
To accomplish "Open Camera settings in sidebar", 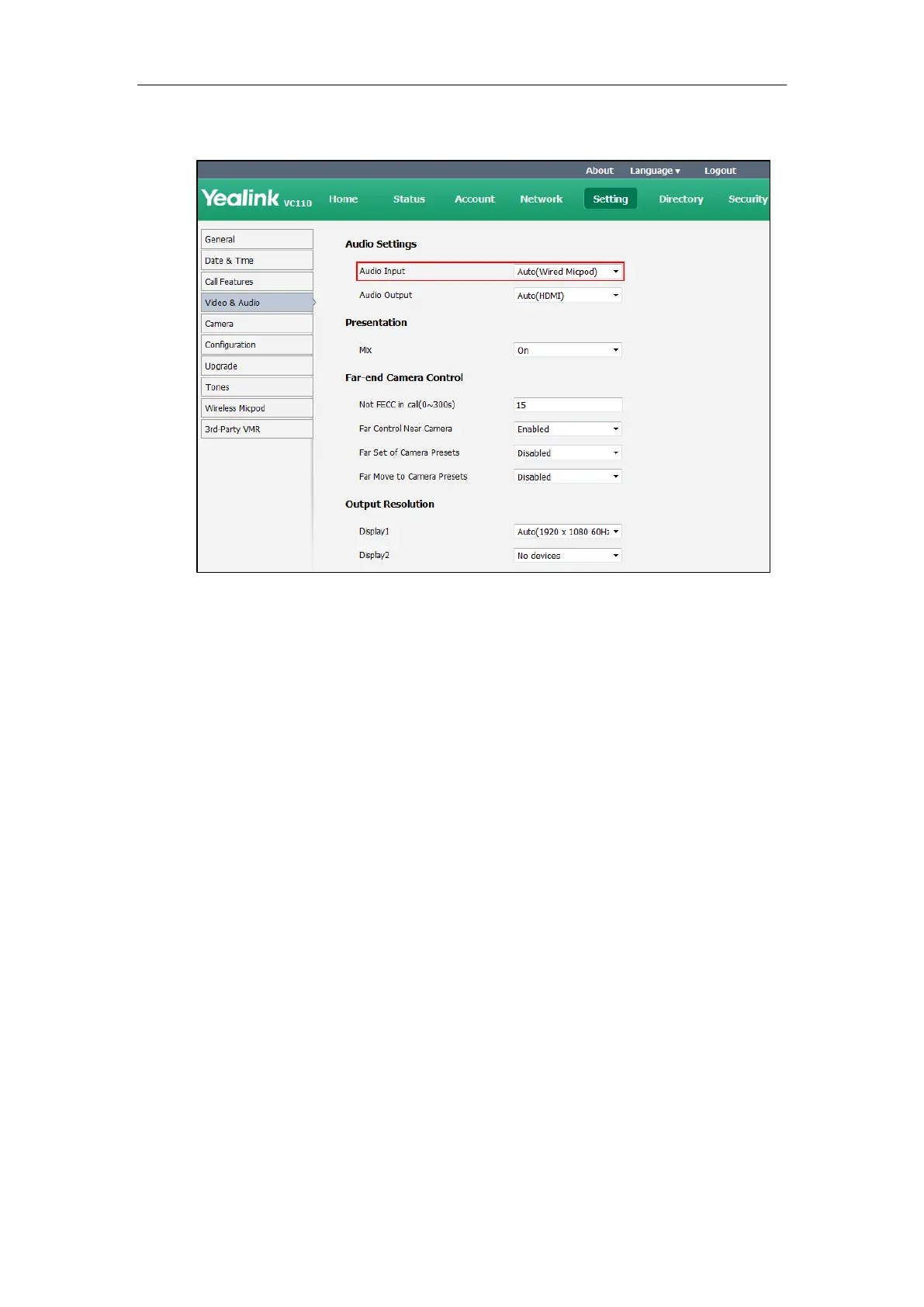I will (257, 323).
